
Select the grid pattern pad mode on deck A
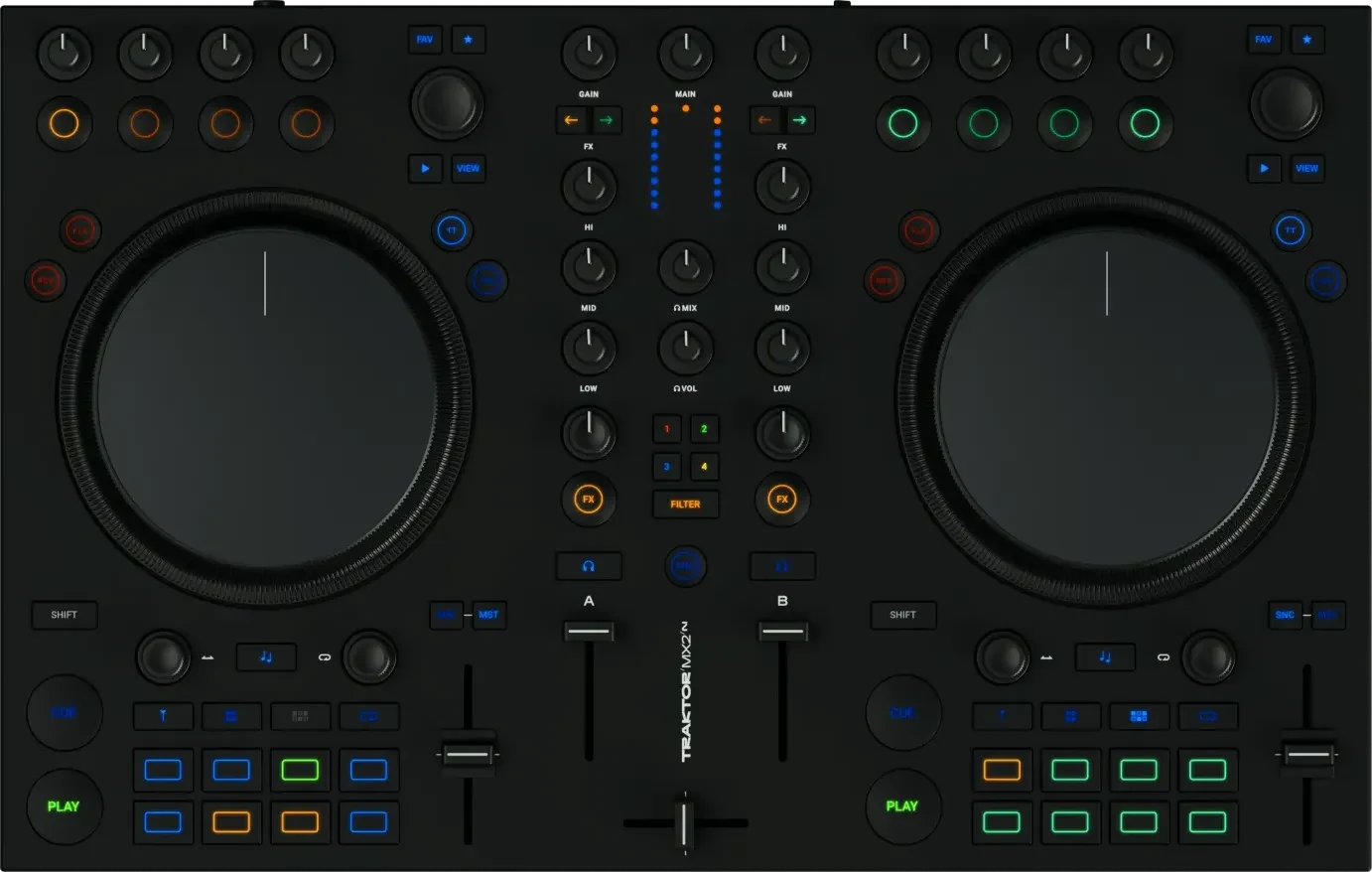pyautogui.click(x=300, y=716)
